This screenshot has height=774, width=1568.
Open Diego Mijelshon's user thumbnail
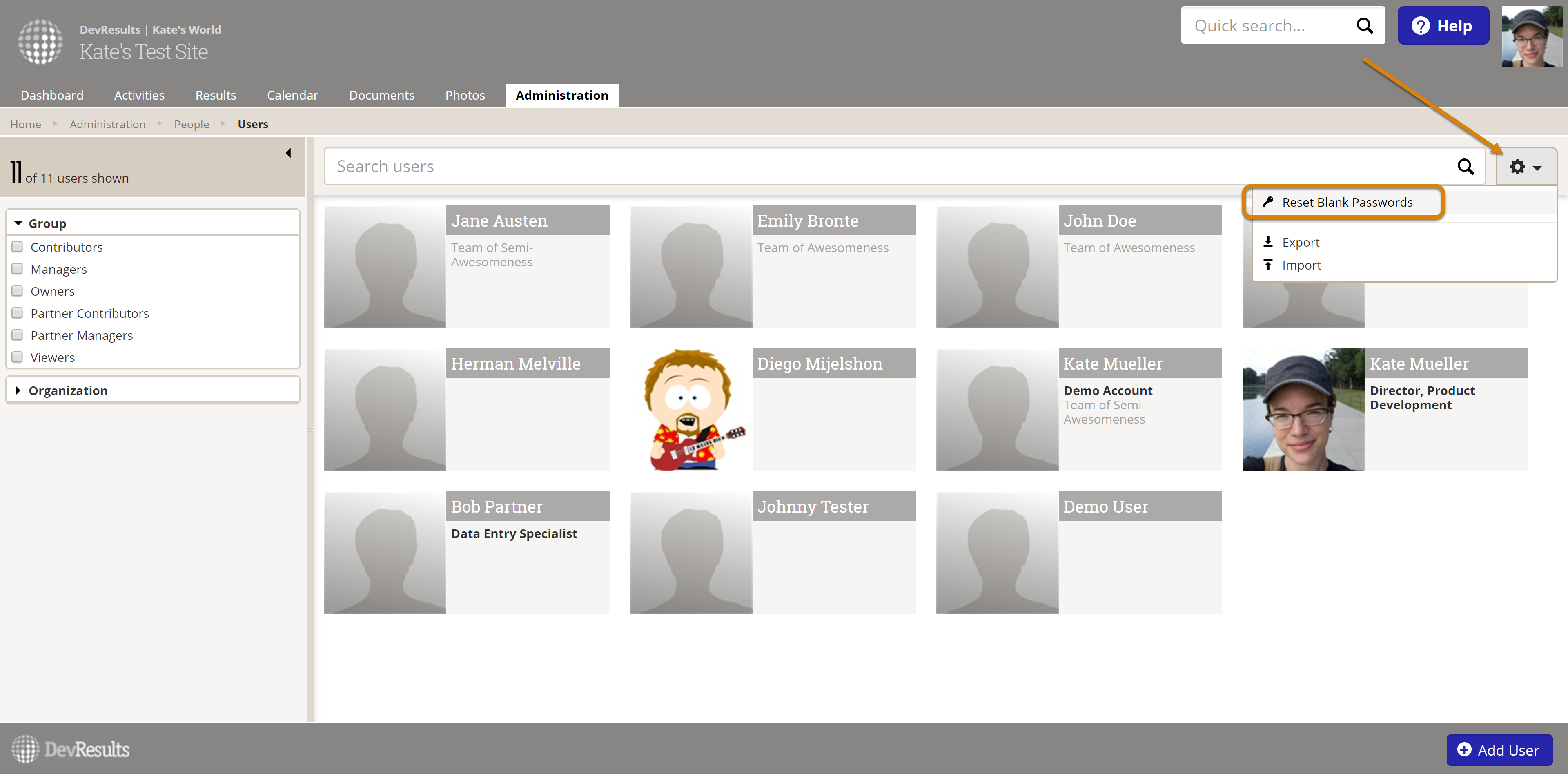tap(690, 410)
